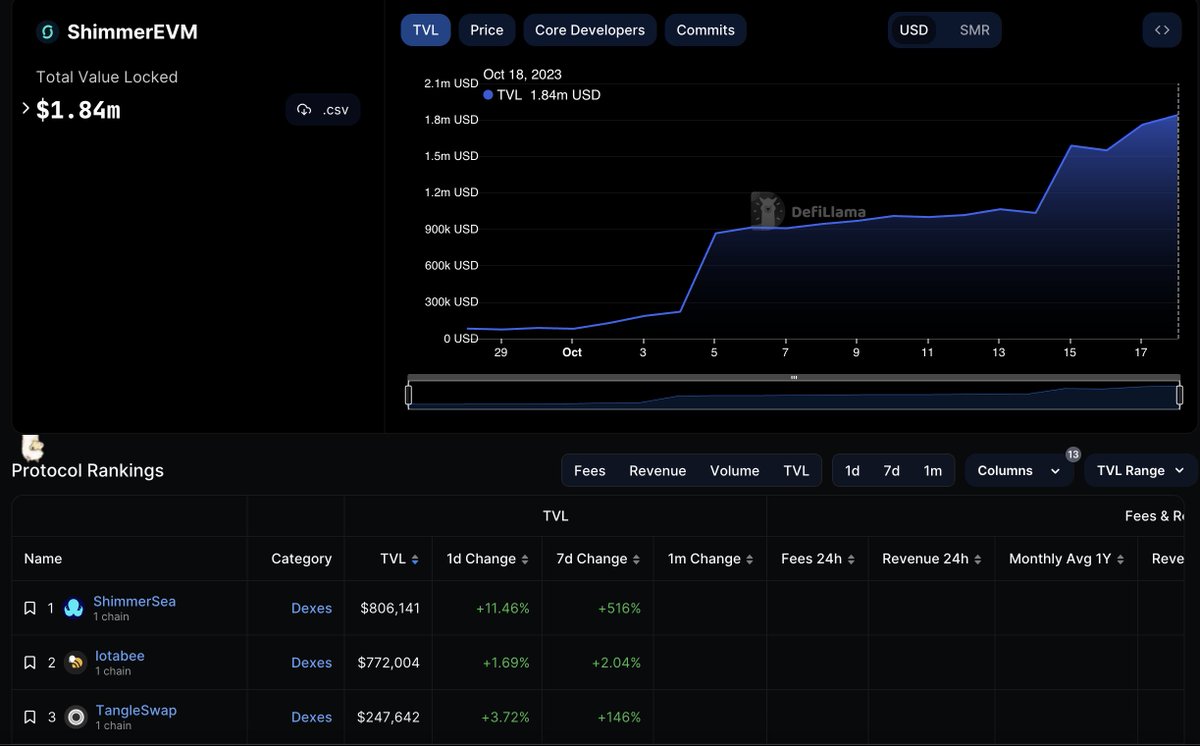
Task: Click the TangleSwap logo icon
Action: pyautogui.click(x=75, y=717)
